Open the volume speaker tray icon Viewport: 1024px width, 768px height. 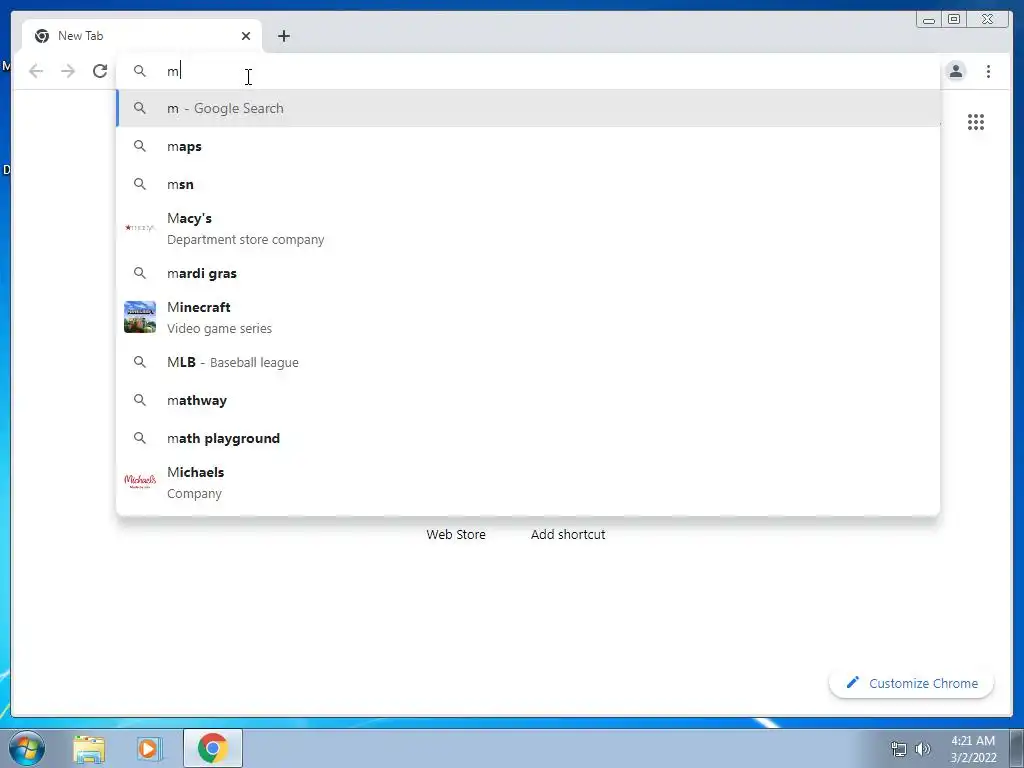tap(922, 749)
